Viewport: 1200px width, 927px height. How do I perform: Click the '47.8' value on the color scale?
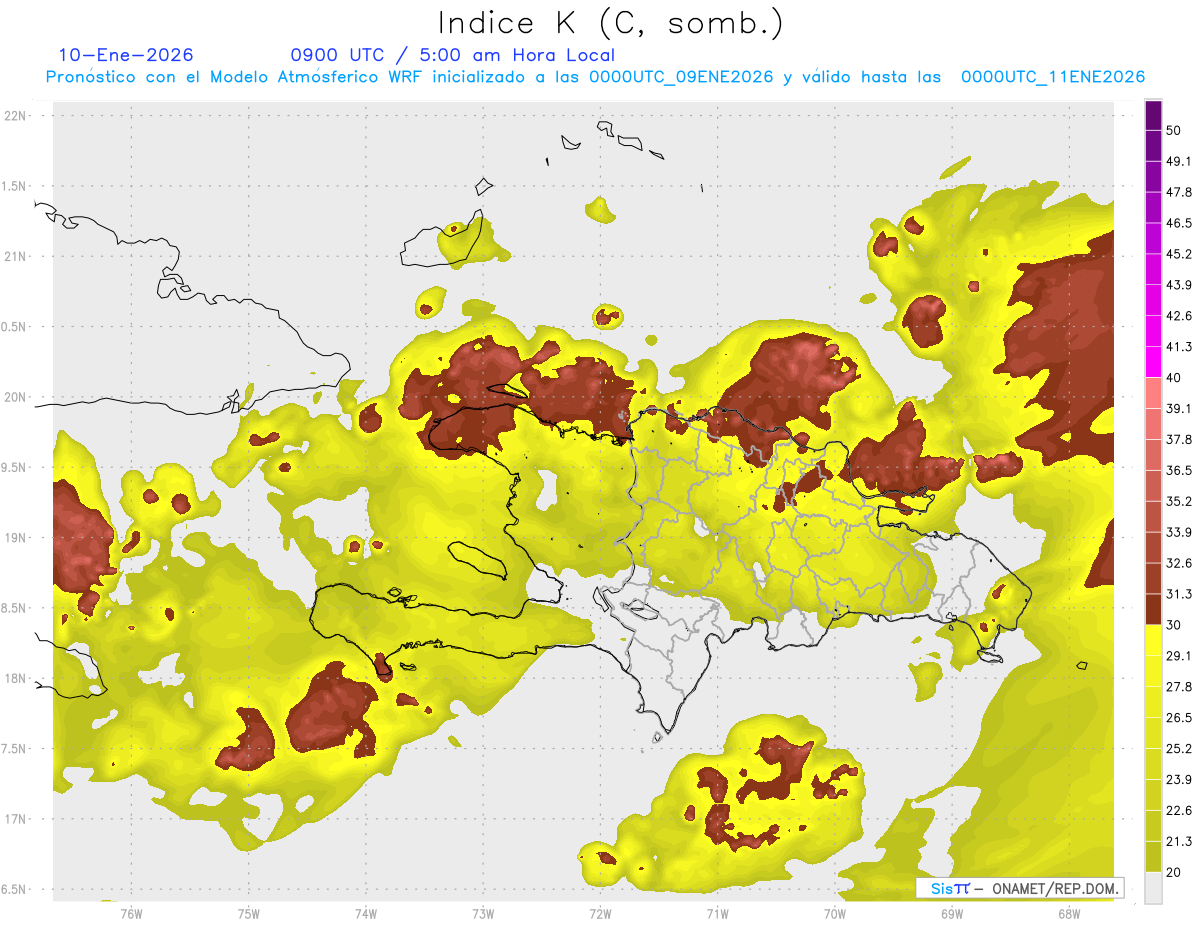(1179, 192)
